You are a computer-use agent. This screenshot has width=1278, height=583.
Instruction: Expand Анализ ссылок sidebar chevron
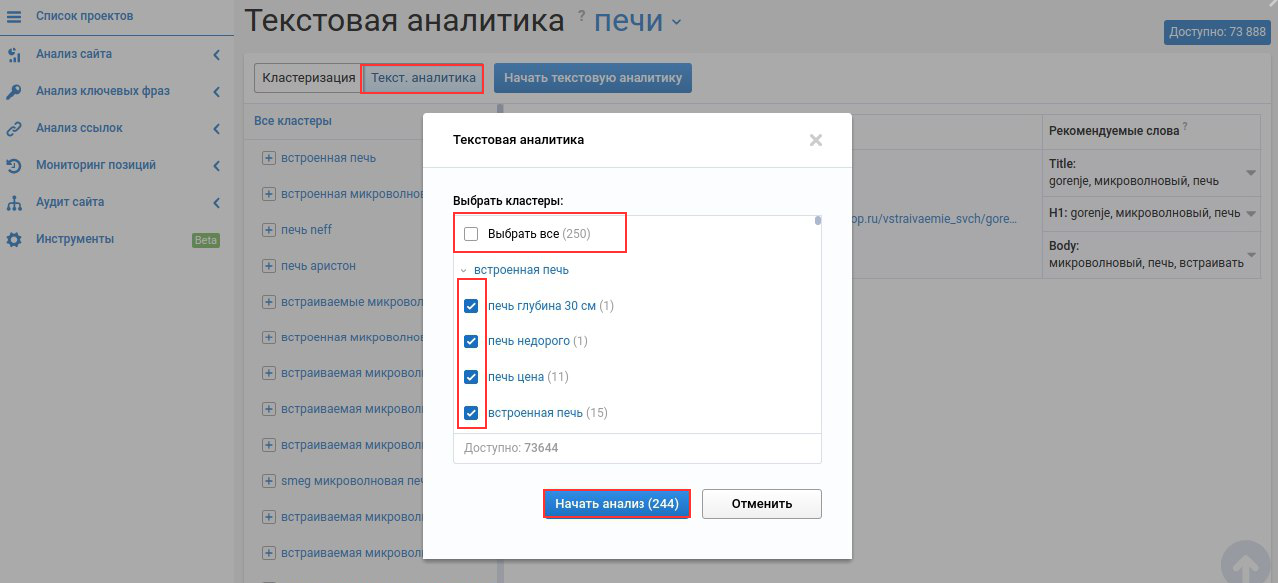click(x=216, y=128)
